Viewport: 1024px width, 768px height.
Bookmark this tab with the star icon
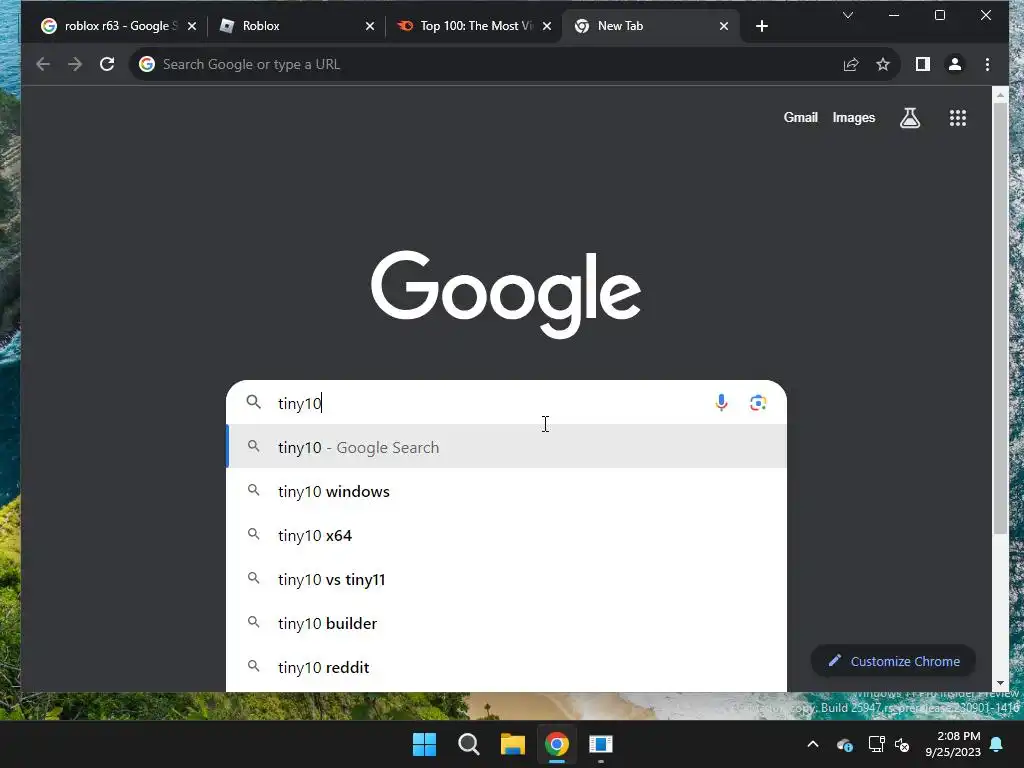pyautogui.click(x=883, y=64)
